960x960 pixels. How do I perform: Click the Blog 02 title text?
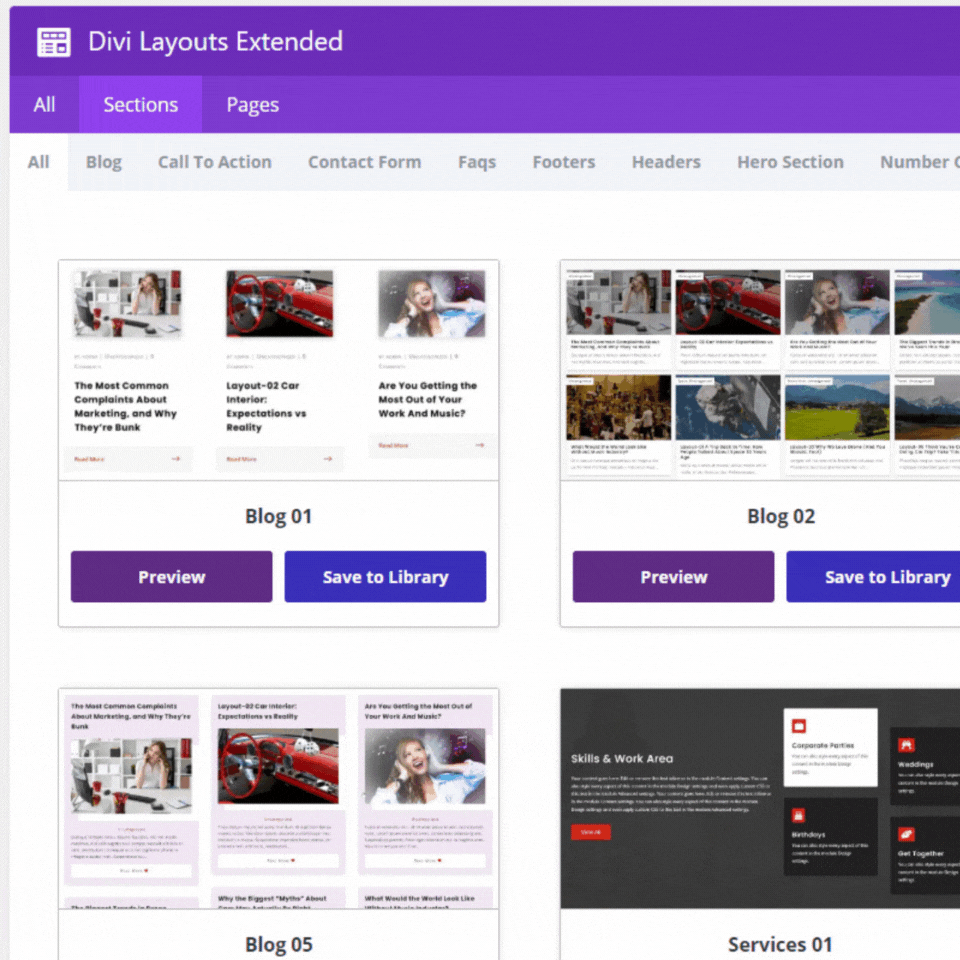coord(781,516)
